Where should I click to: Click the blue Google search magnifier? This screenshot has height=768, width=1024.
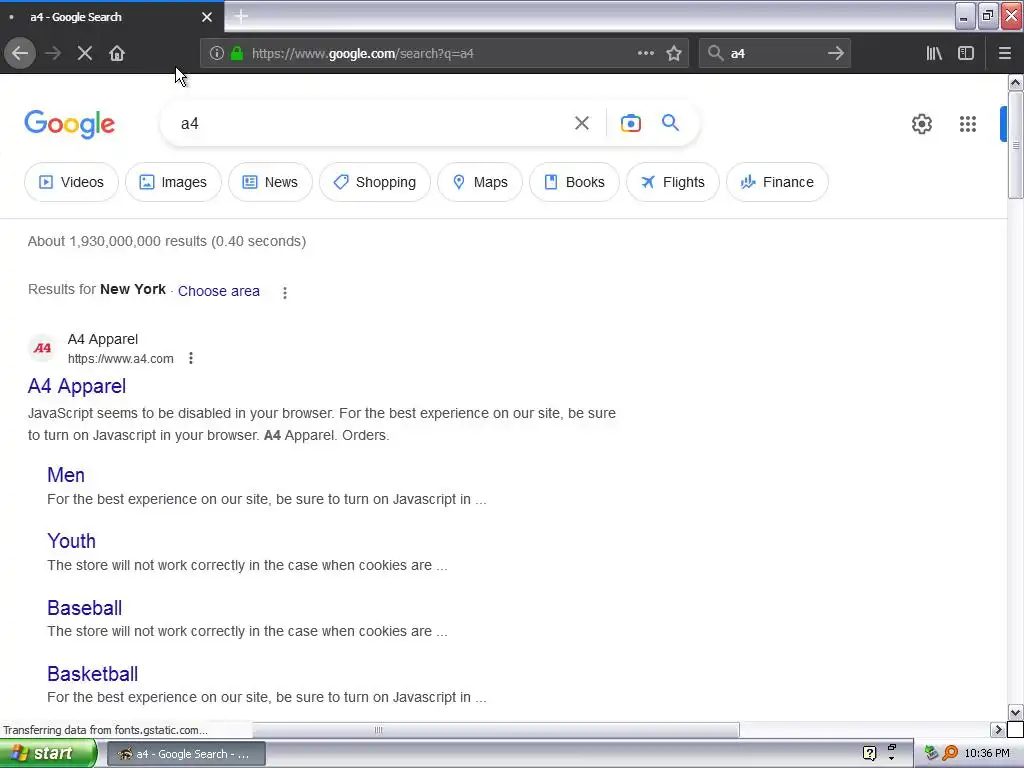point(671,123)
